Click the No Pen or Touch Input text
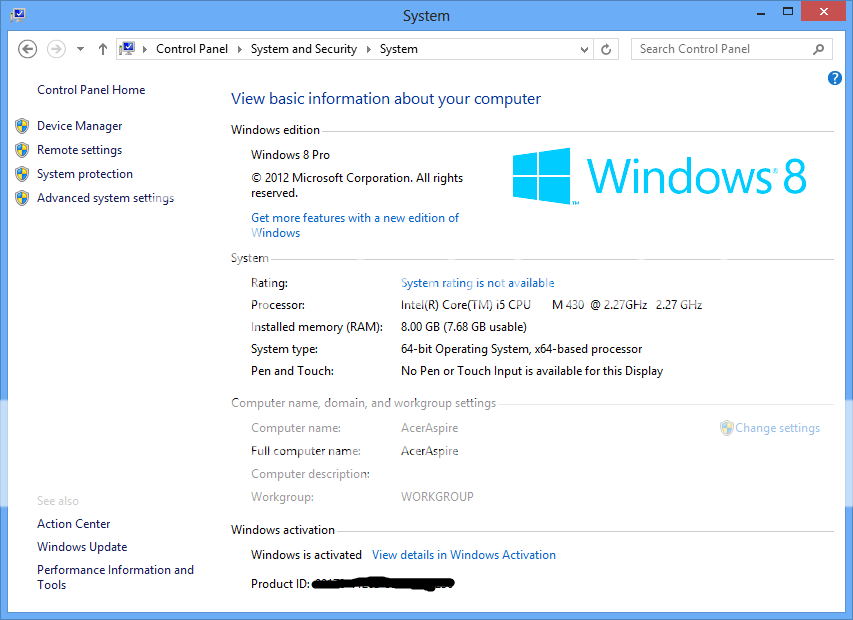 pyautogui.click(x=531, y=371)
